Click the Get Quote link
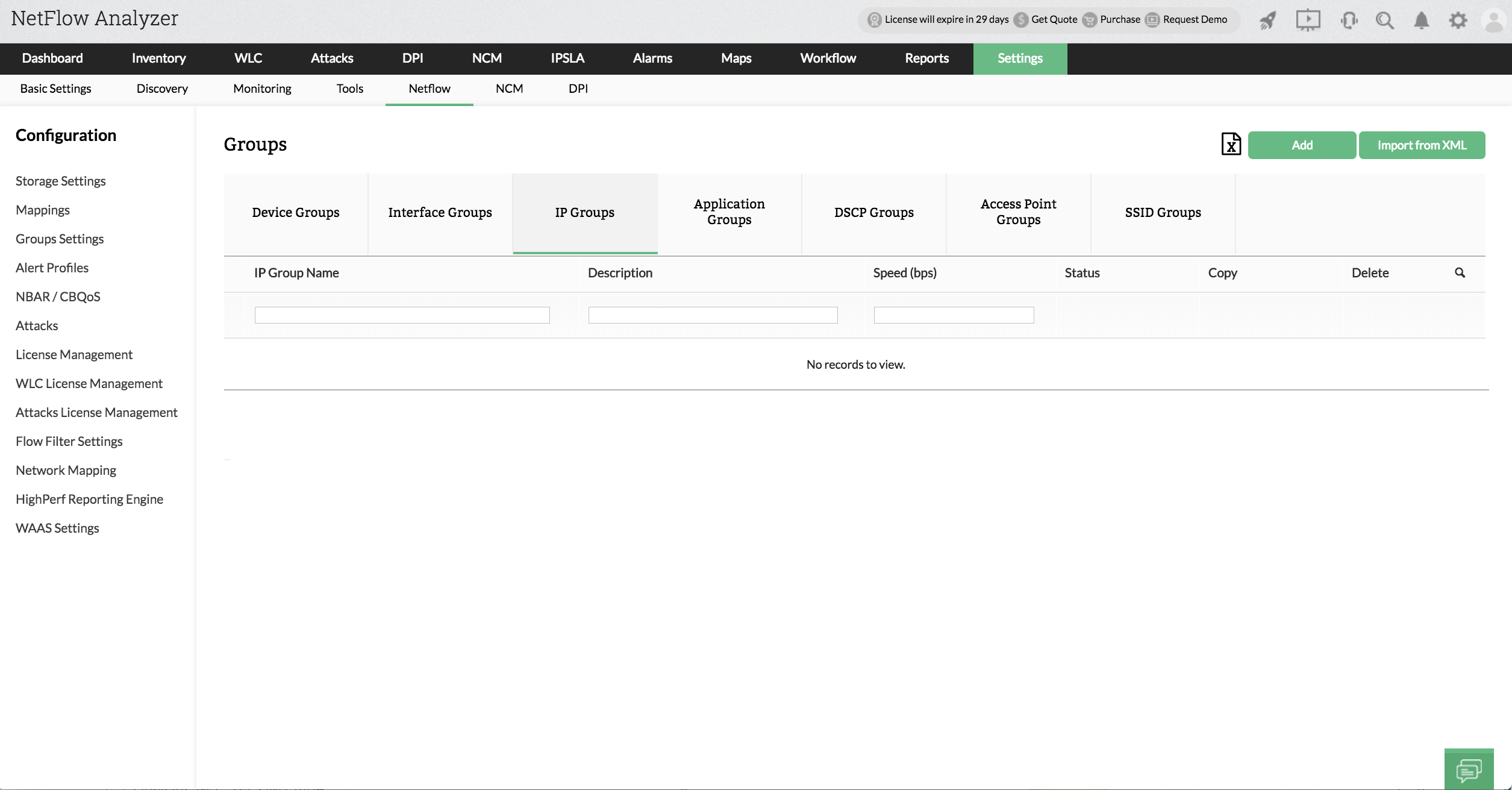The height and width of the screenshot is (790, 1512). click(1054, 19)
